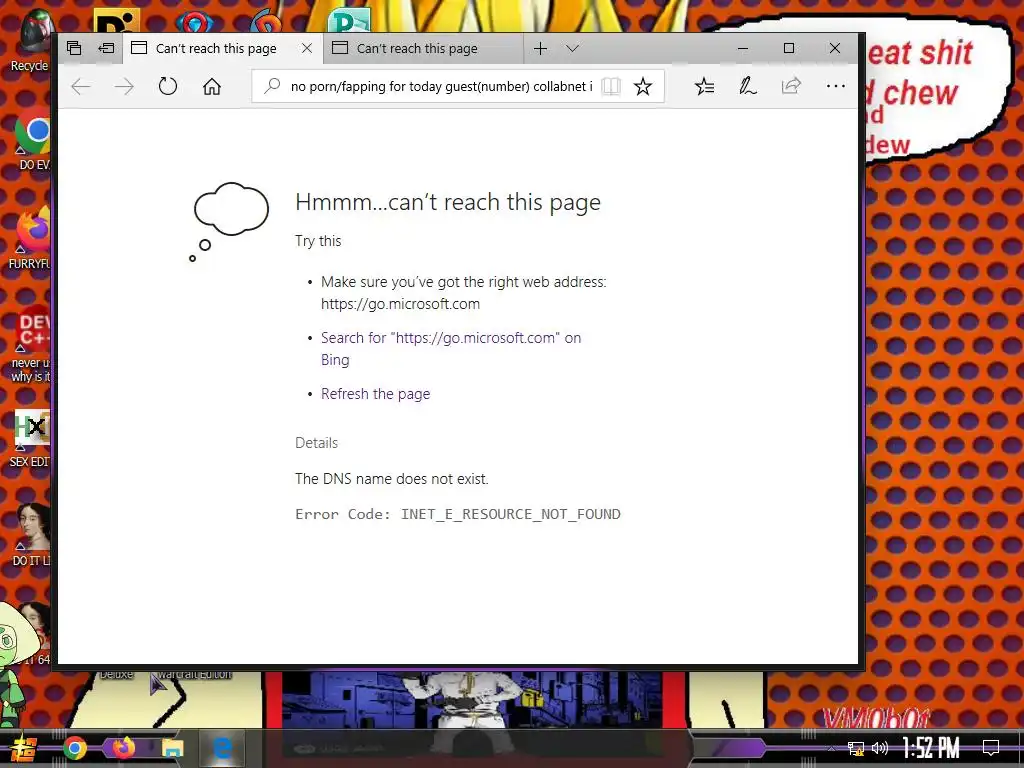1024x768 pixels.
Task: Click Search for https://go.microsoft.com on Bing link
Action: pos(451,349)
